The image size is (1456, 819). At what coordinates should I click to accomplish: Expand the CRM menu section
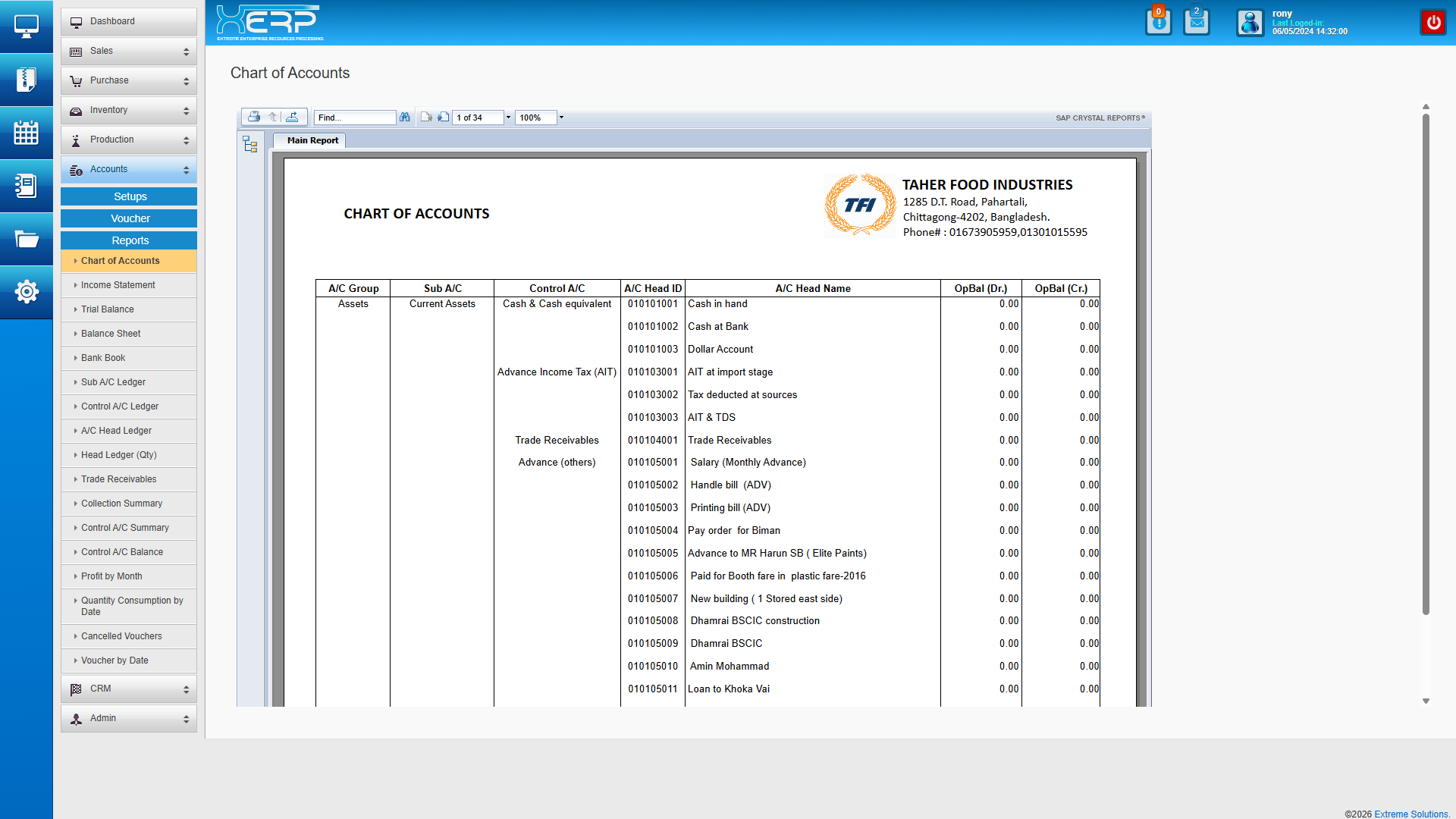pos(129,689)
